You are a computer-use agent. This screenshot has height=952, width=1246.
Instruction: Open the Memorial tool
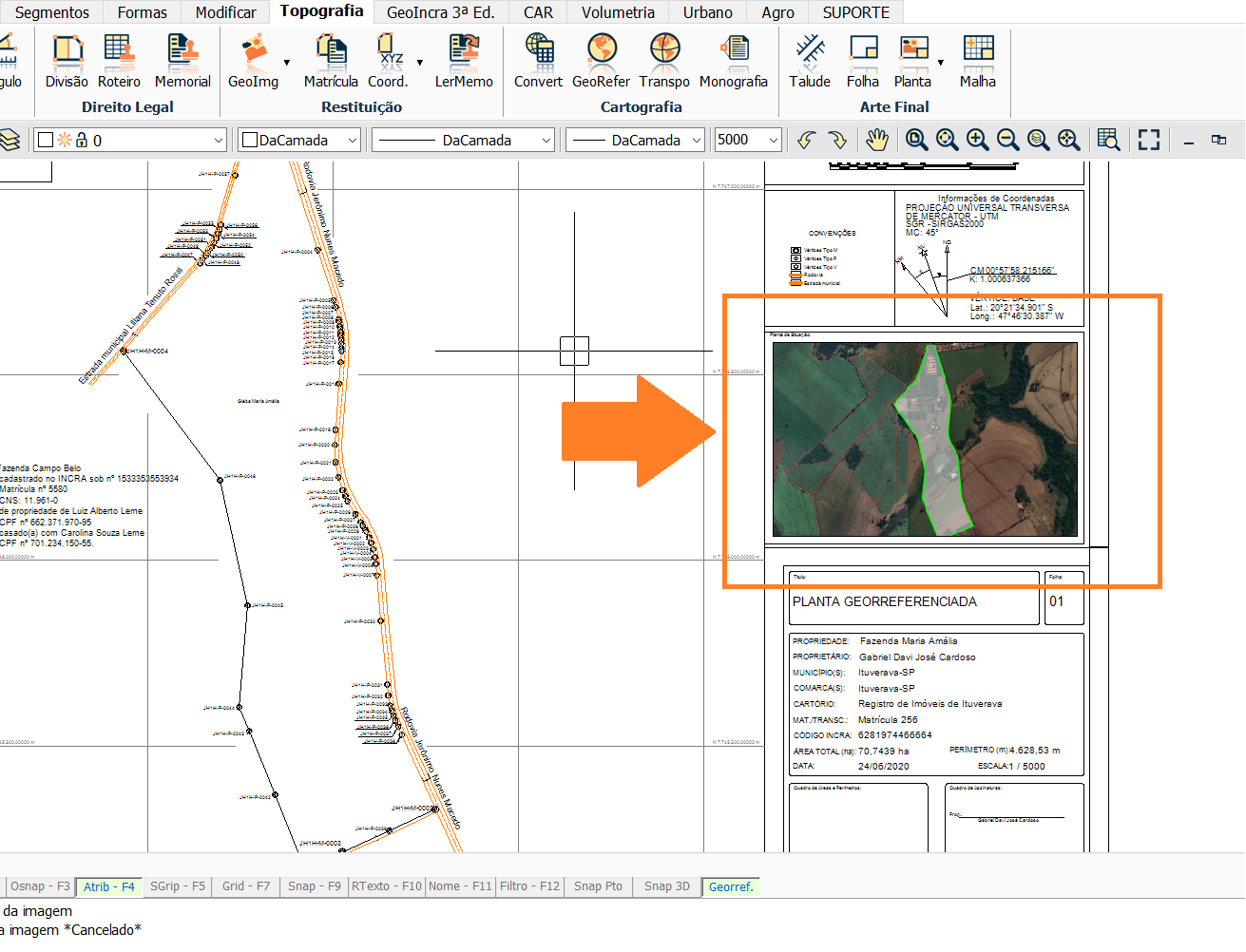pyautogui.click(x=182, y=62)
